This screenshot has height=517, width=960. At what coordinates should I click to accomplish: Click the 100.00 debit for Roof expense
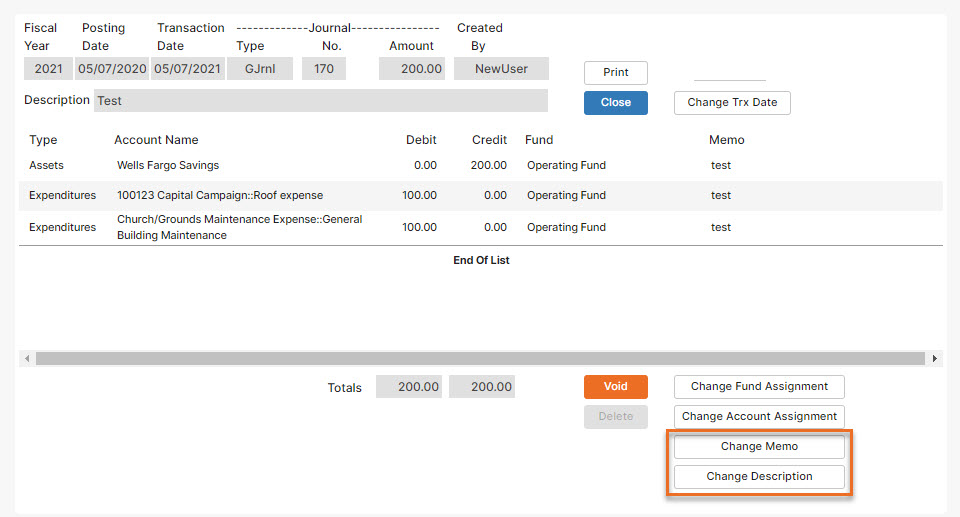(x=419, y=195)
